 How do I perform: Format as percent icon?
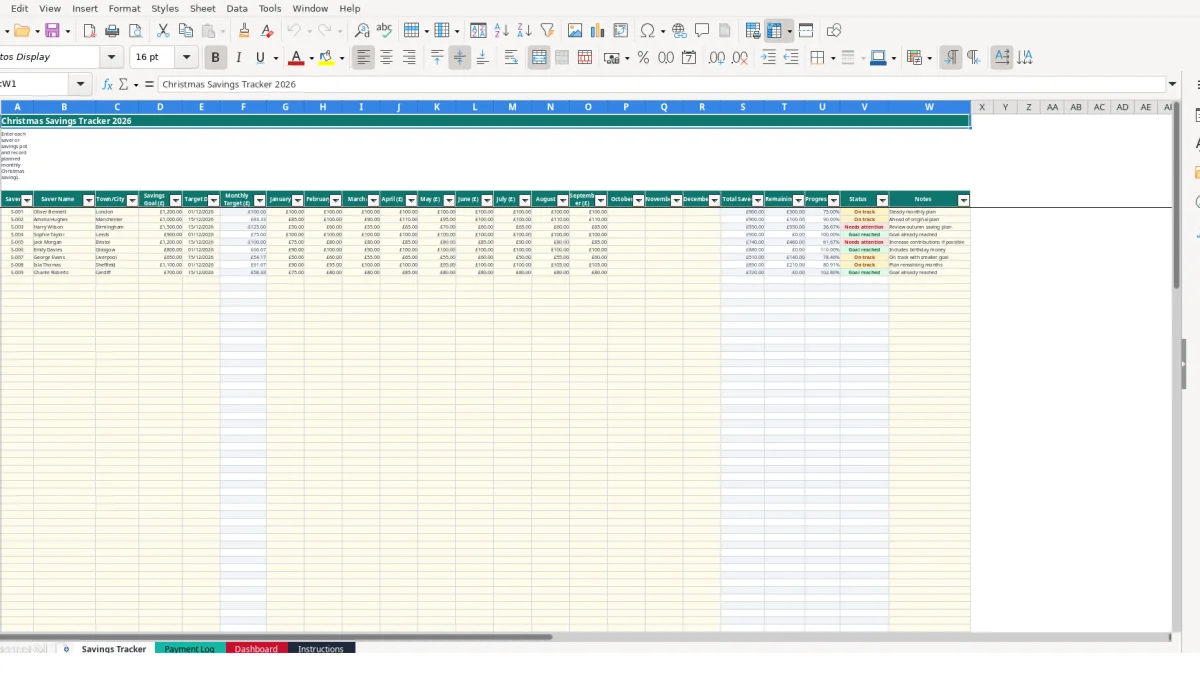(x=643, y=58)
